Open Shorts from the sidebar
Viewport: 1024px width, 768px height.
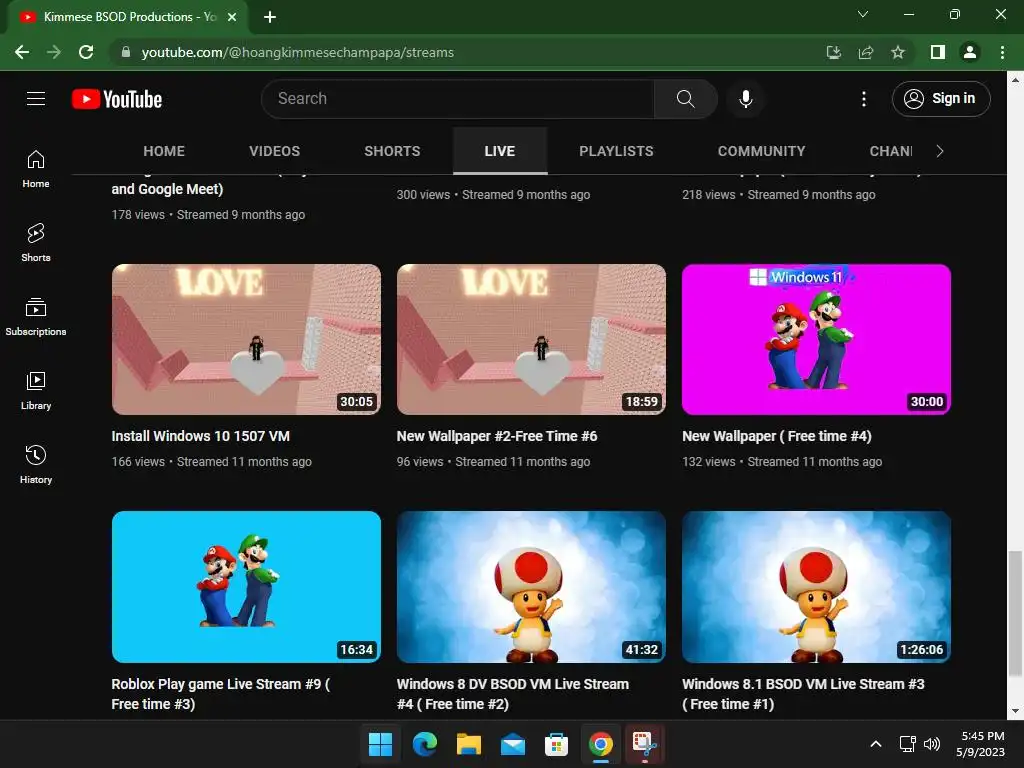tap(36, 243)
